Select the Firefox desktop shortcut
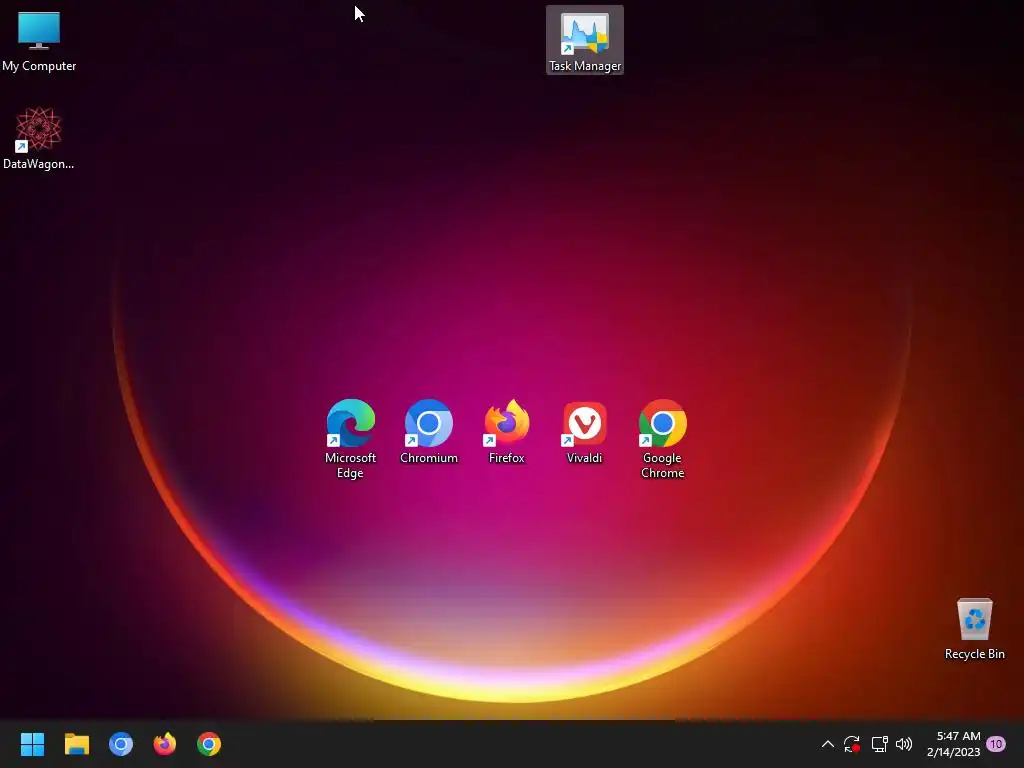Screen dimensions: 1024x768 506,432
